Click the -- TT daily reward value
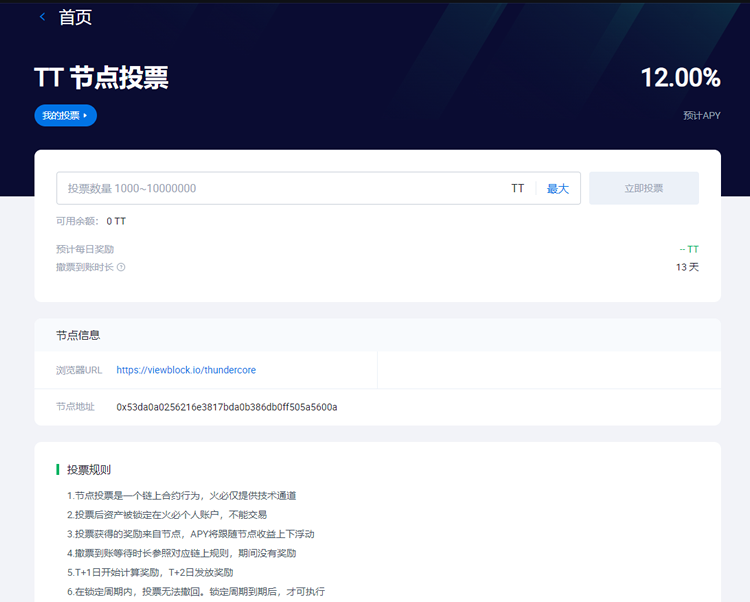This screenshot has height=602, width=750. (689, 249)
